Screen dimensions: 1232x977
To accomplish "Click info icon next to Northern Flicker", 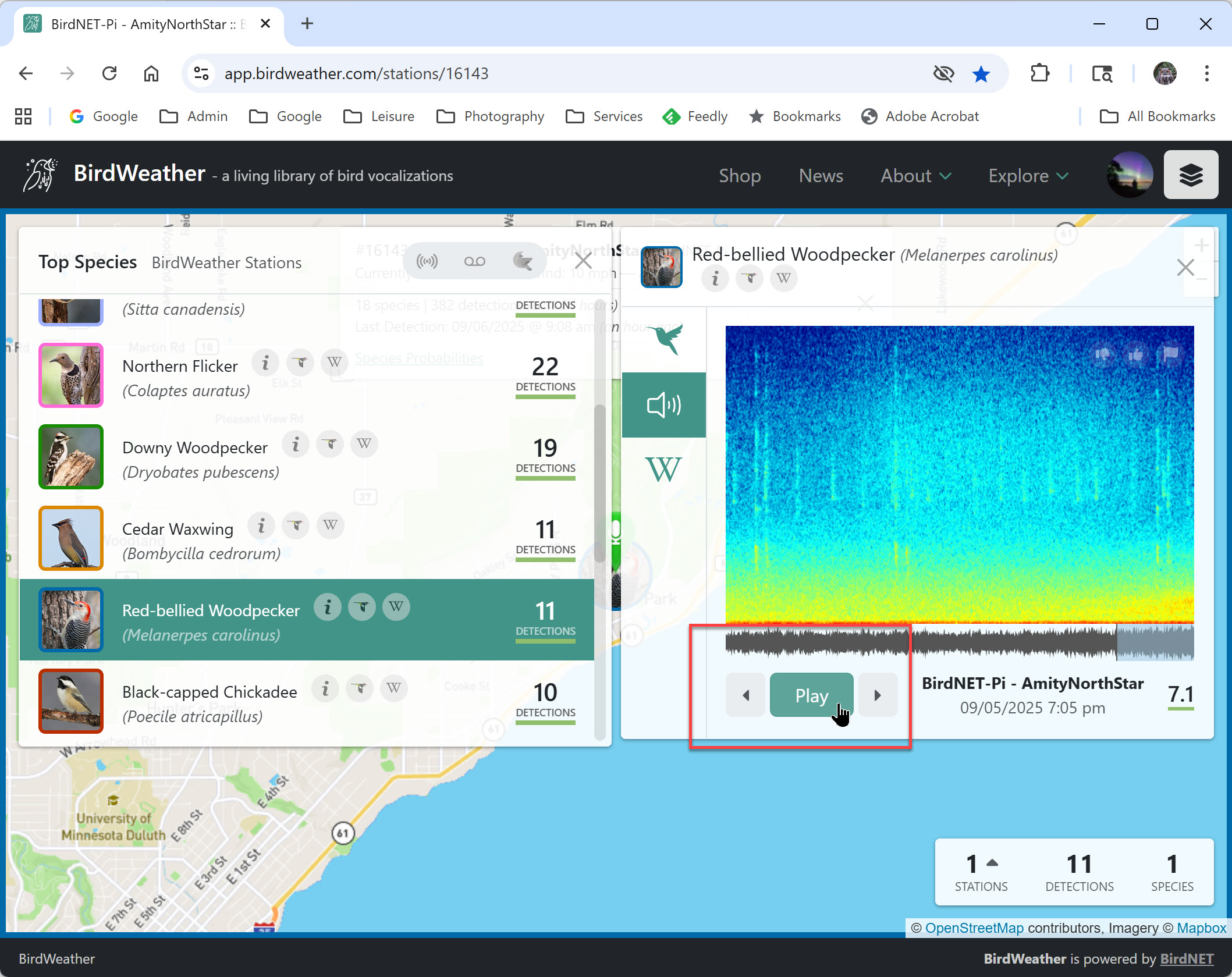I will click(x=265, y=363).
